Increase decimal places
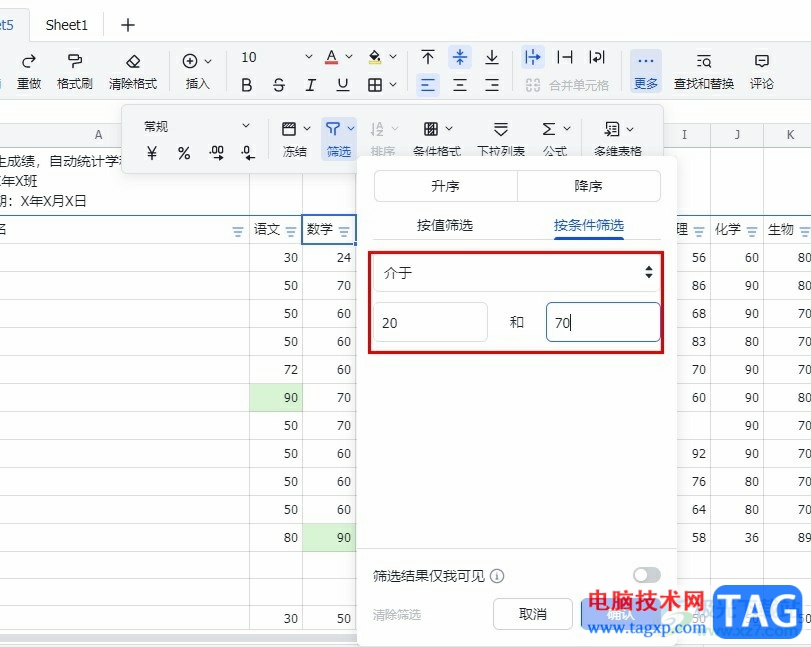Image resolution: width=811 pixels, height=647 pixels. point(216,153)
